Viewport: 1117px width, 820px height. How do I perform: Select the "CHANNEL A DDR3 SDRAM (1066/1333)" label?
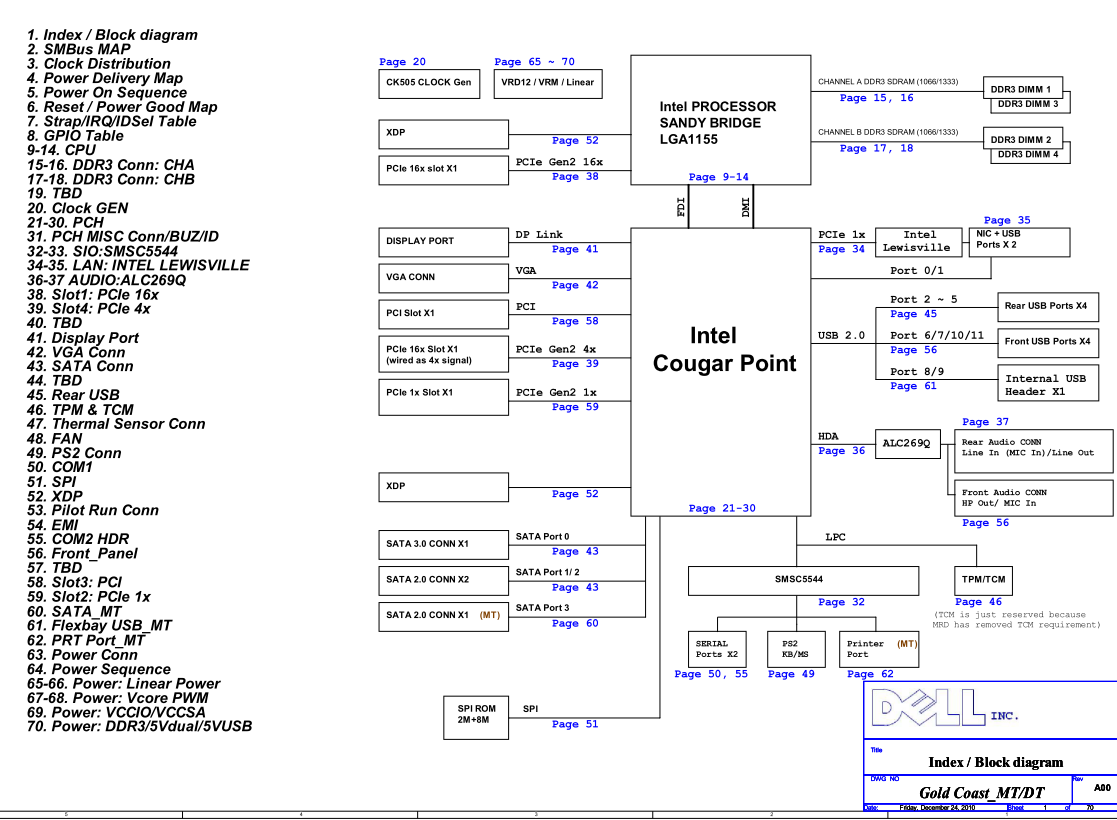point(888,82)
